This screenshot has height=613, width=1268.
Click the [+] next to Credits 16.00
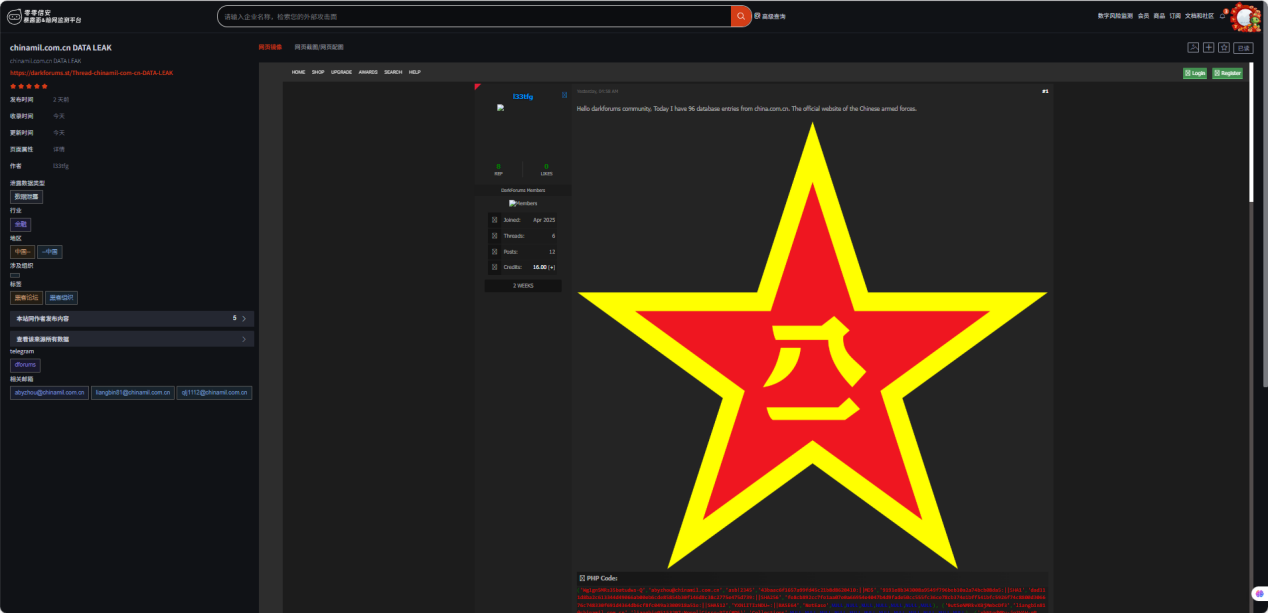point(552,267)
